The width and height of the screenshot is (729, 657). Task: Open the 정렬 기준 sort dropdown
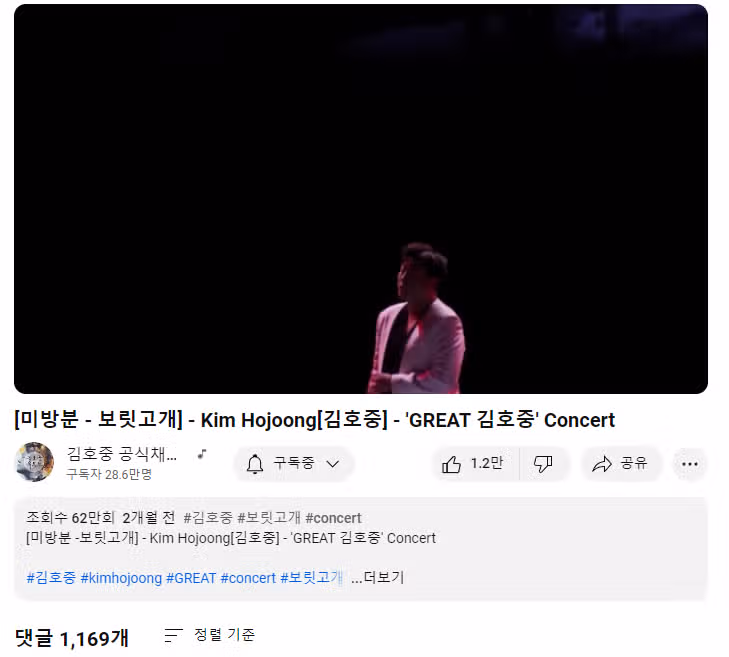coord(210,635)
